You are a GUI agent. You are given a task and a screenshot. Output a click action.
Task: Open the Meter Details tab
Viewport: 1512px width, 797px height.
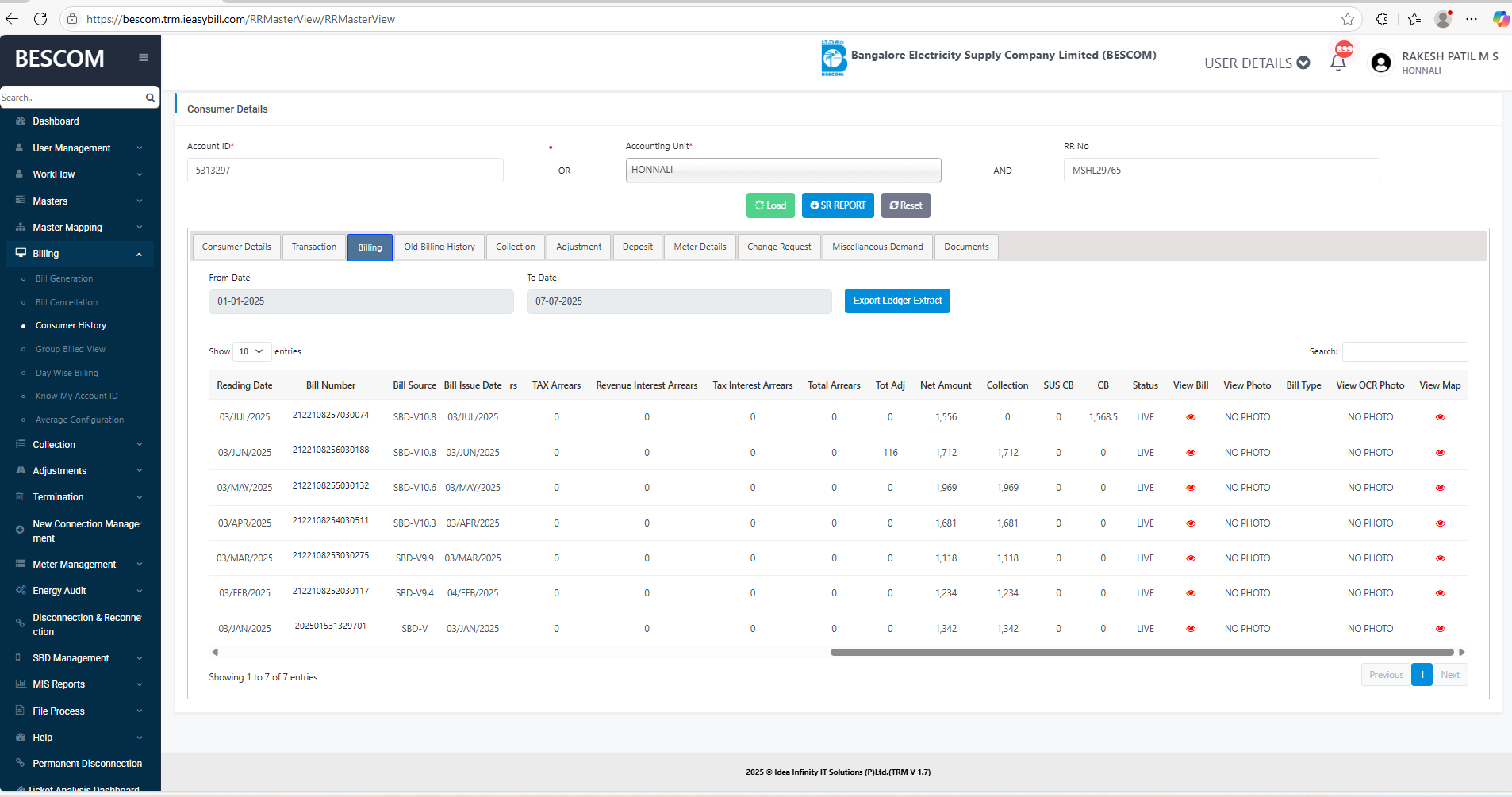click(700, 247)
